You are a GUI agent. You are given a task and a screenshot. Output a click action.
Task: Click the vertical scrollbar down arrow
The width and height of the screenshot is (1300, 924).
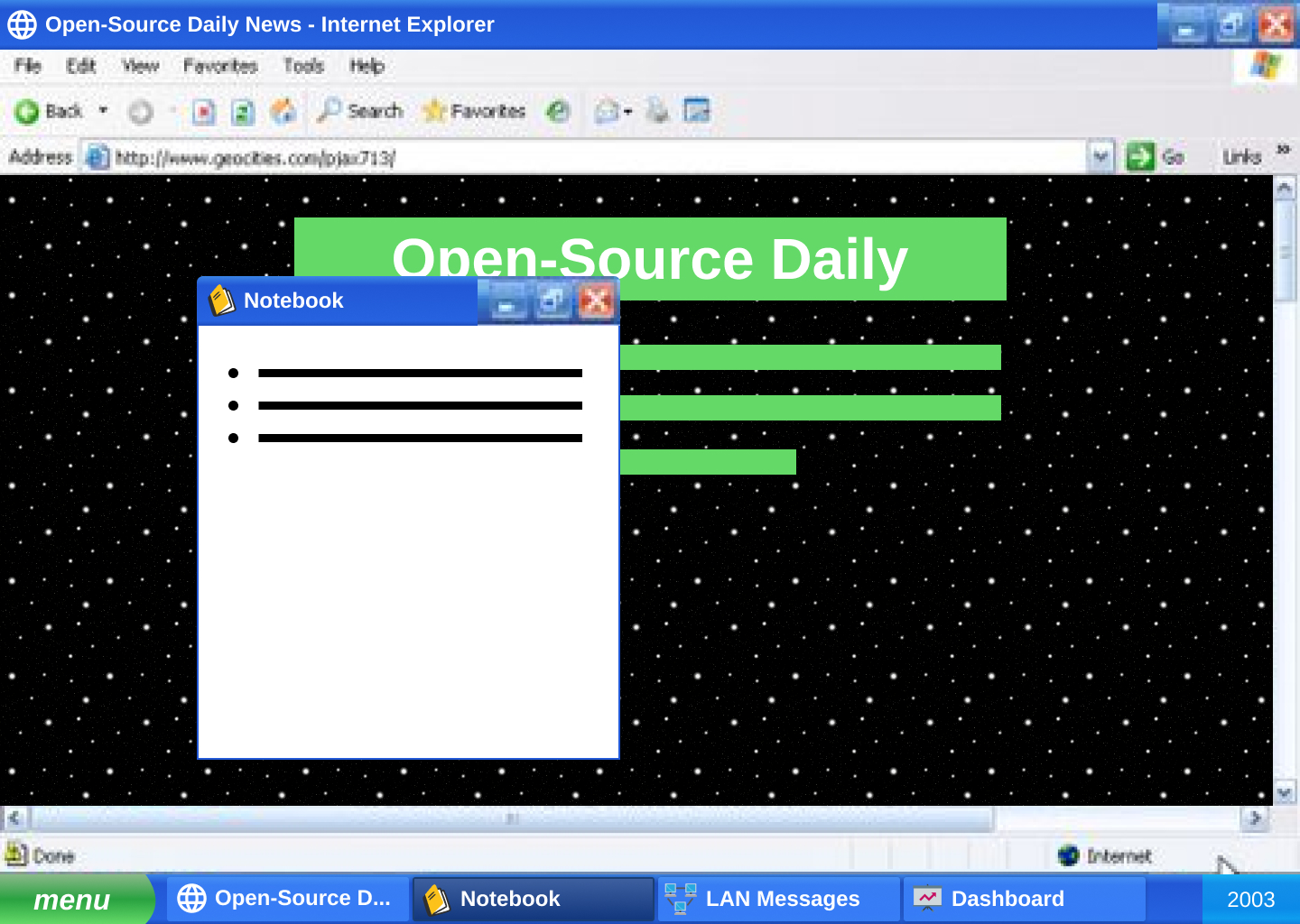1285,793
